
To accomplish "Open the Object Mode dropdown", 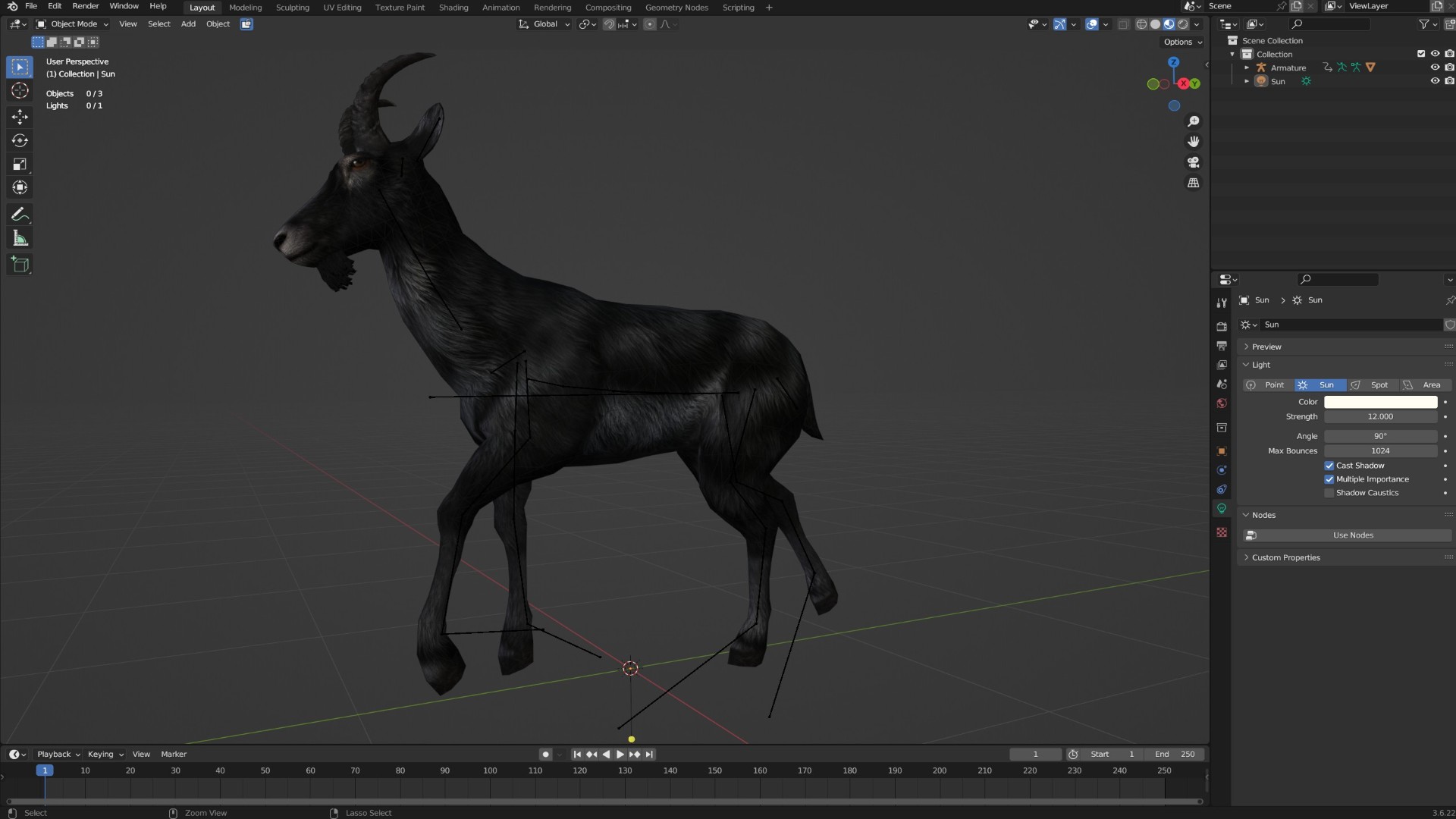I will point(73,24).
